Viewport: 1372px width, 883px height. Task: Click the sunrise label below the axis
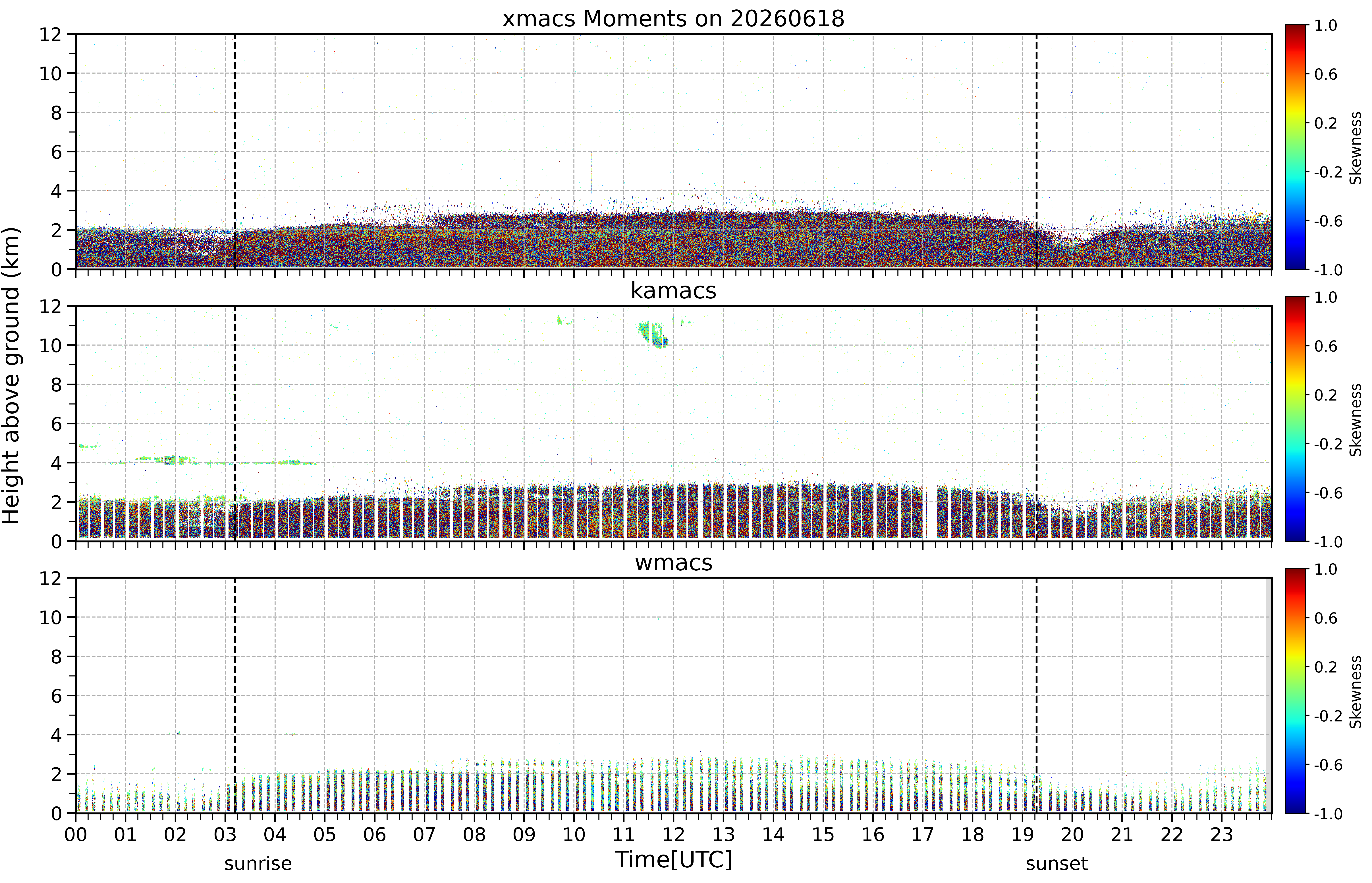(x=258, y=863)
